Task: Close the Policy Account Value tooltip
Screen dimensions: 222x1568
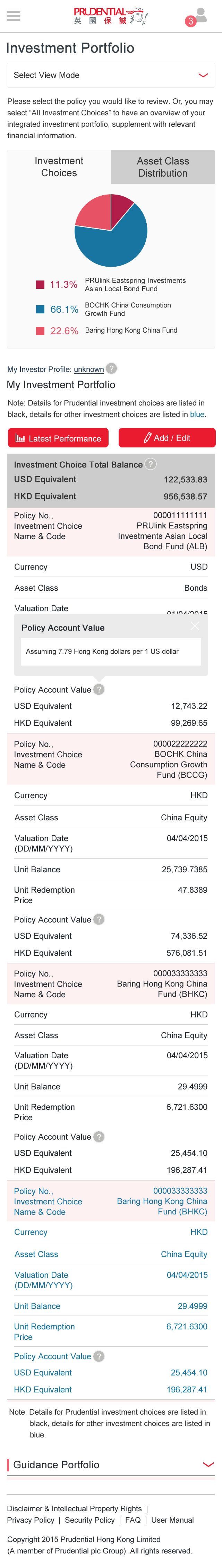Action: [195, 626]
